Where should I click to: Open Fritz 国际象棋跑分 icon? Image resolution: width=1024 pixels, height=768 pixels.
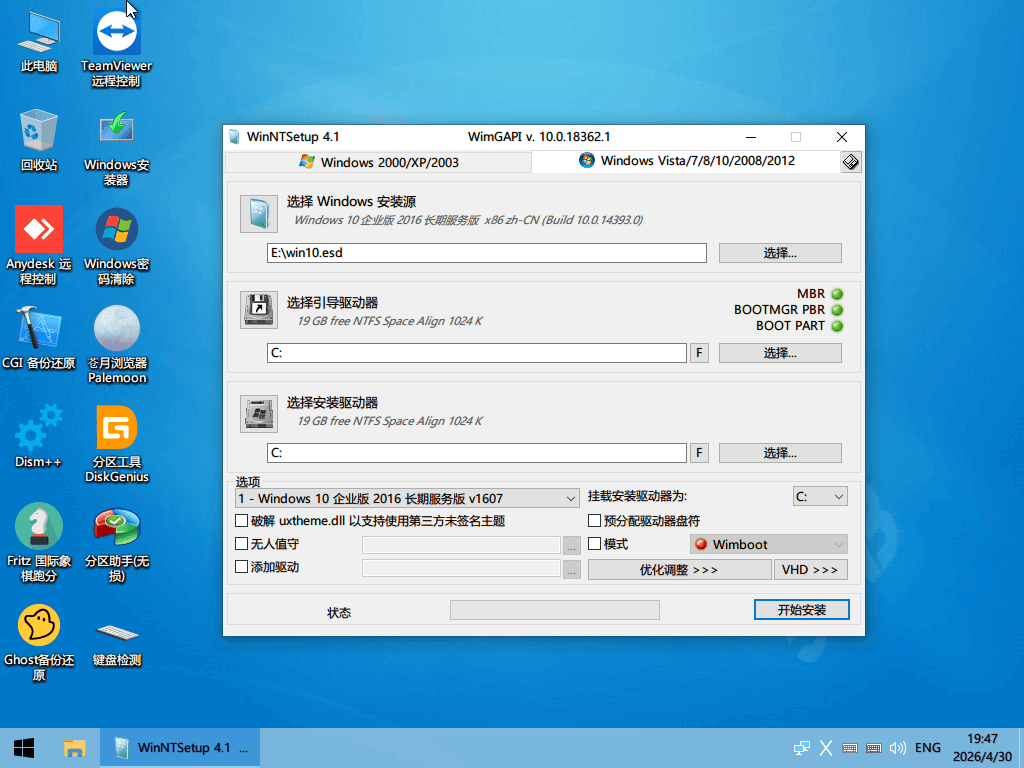39,543
